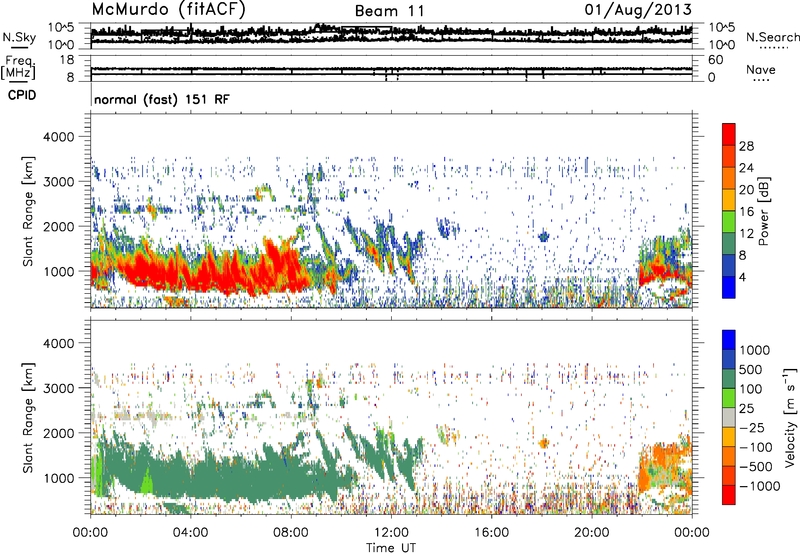Click the left '10^5' tick on N.Sky axis
The image size is (800, 554).
(x=60, y=27)
